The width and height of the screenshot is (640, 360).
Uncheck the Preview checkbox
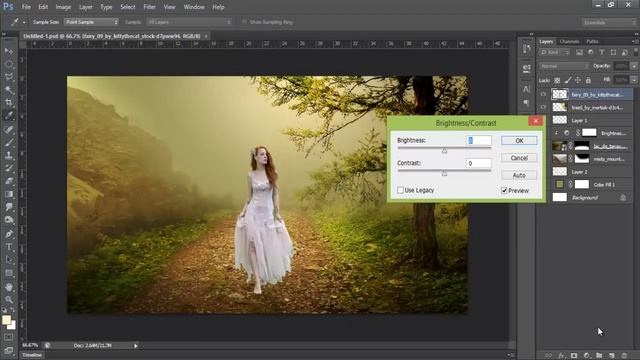click(x=504, y=190)
